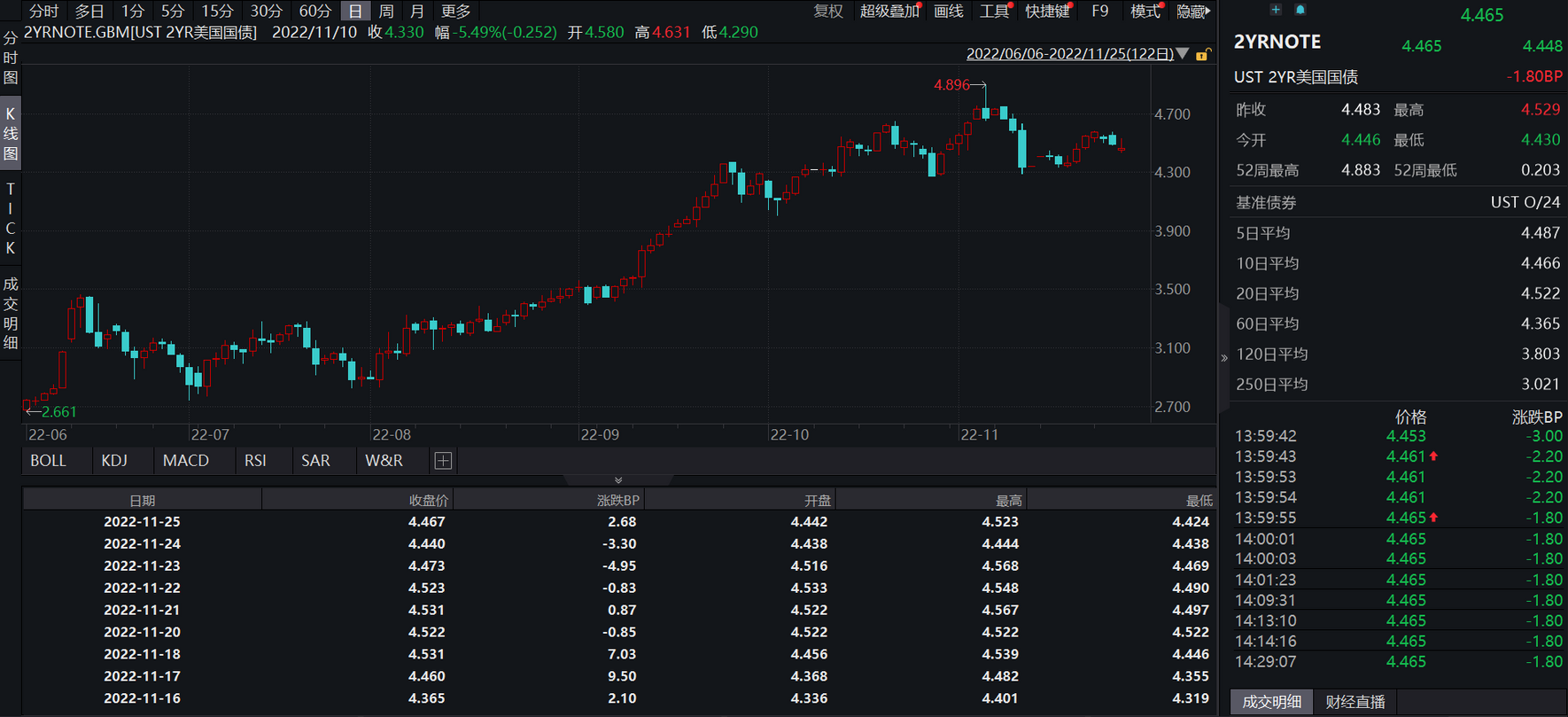Open the 模式 mode menu
This screenshot has height=717, width=1568.
(1145, 12)
